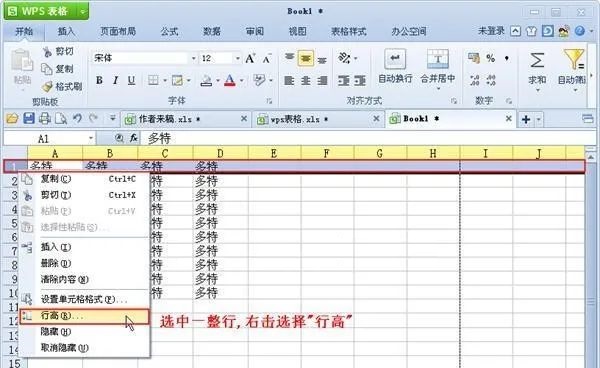Click the text orientation icon
The width and height of the screenshot is (600, 368).
(x=344, y=58)
